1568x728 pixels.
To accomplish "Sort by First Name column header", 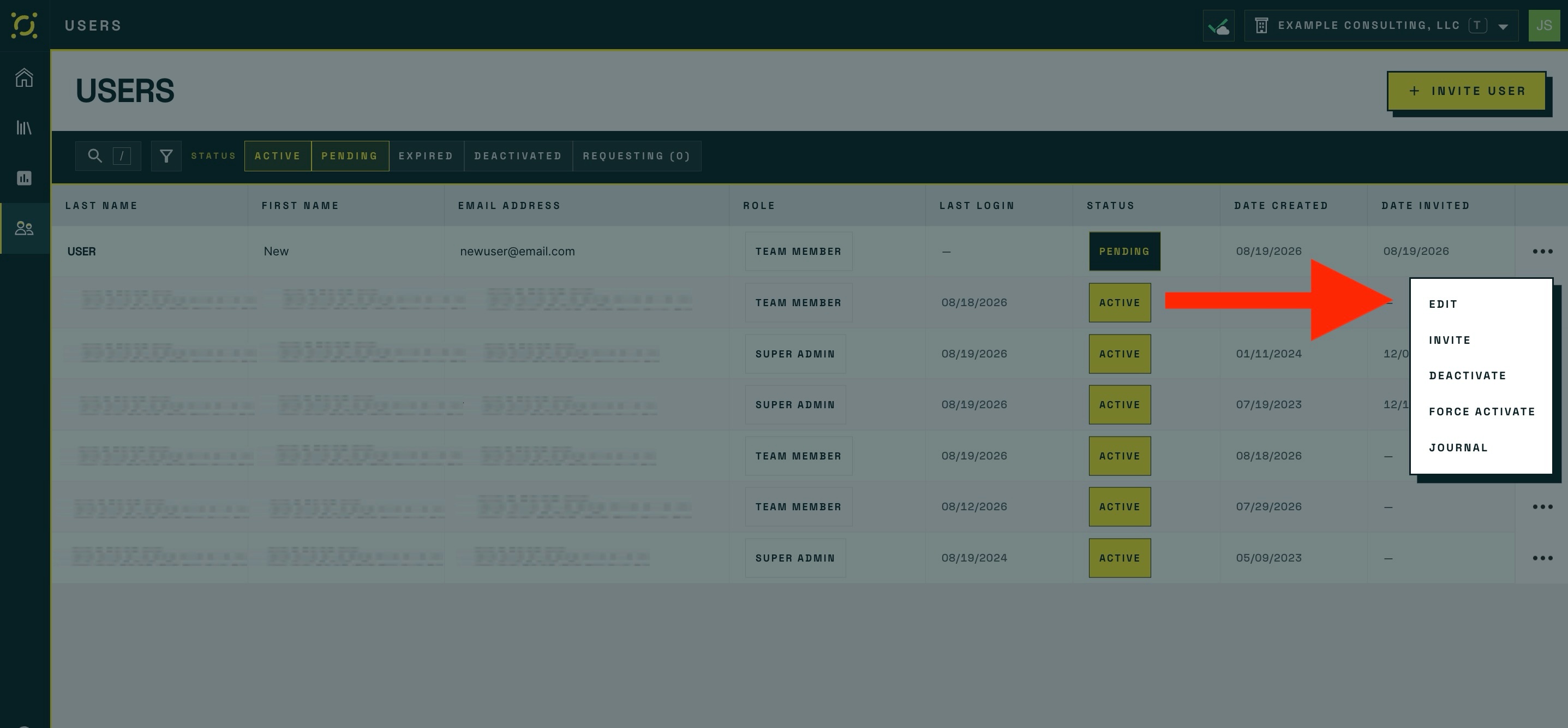I will click(x=300, y=206).
